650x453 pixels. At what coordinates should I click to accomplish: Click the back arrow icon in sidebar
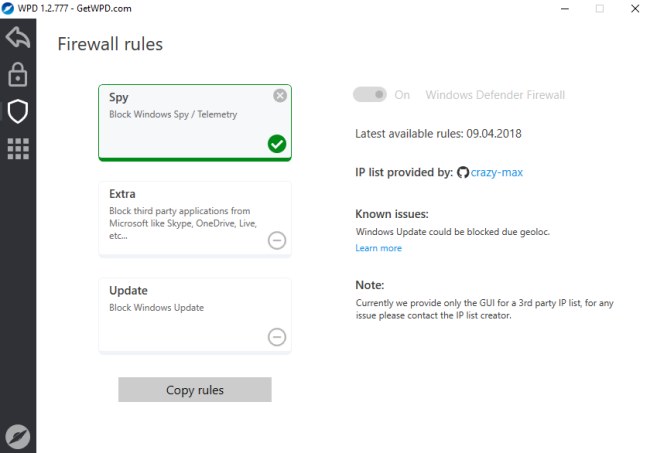[x=18, y=37]
